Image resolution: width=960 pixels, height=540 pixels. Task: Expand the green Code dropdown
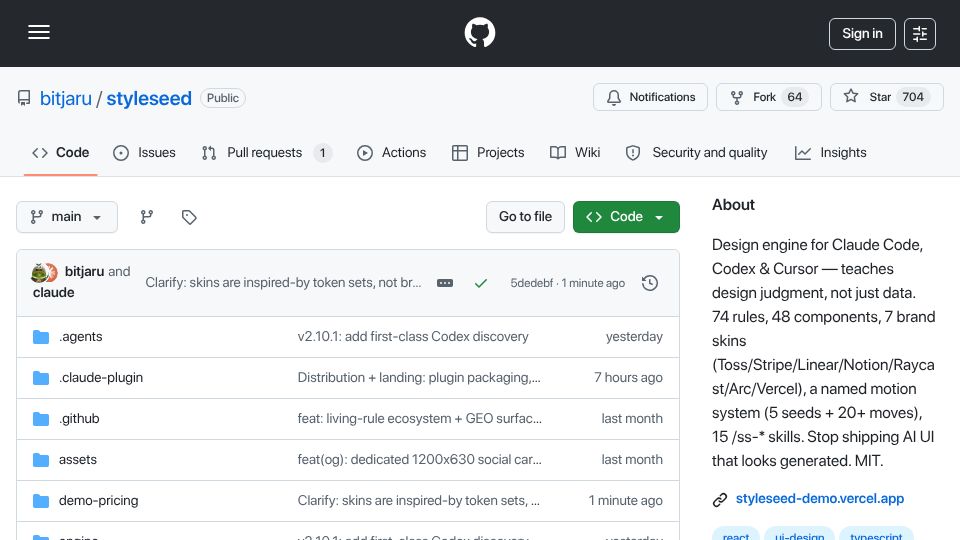click(x=626, y=217)
